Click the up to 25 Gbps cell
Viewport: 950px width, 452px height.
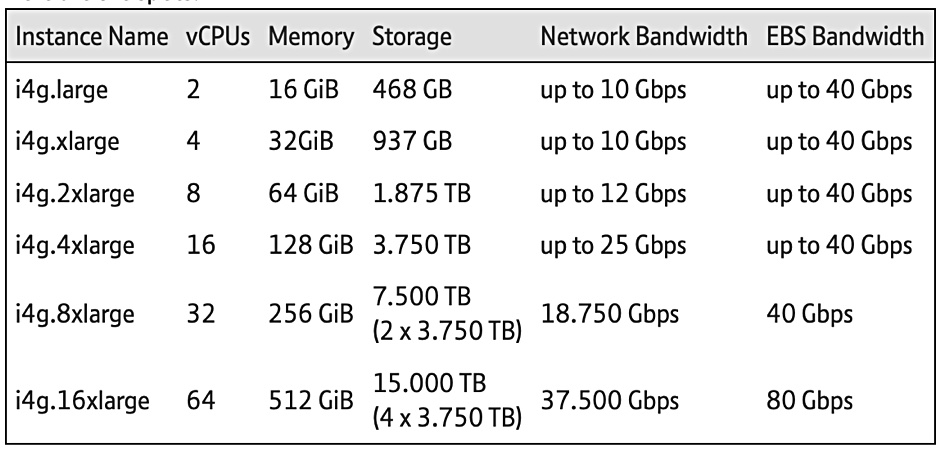click(613, 245)
